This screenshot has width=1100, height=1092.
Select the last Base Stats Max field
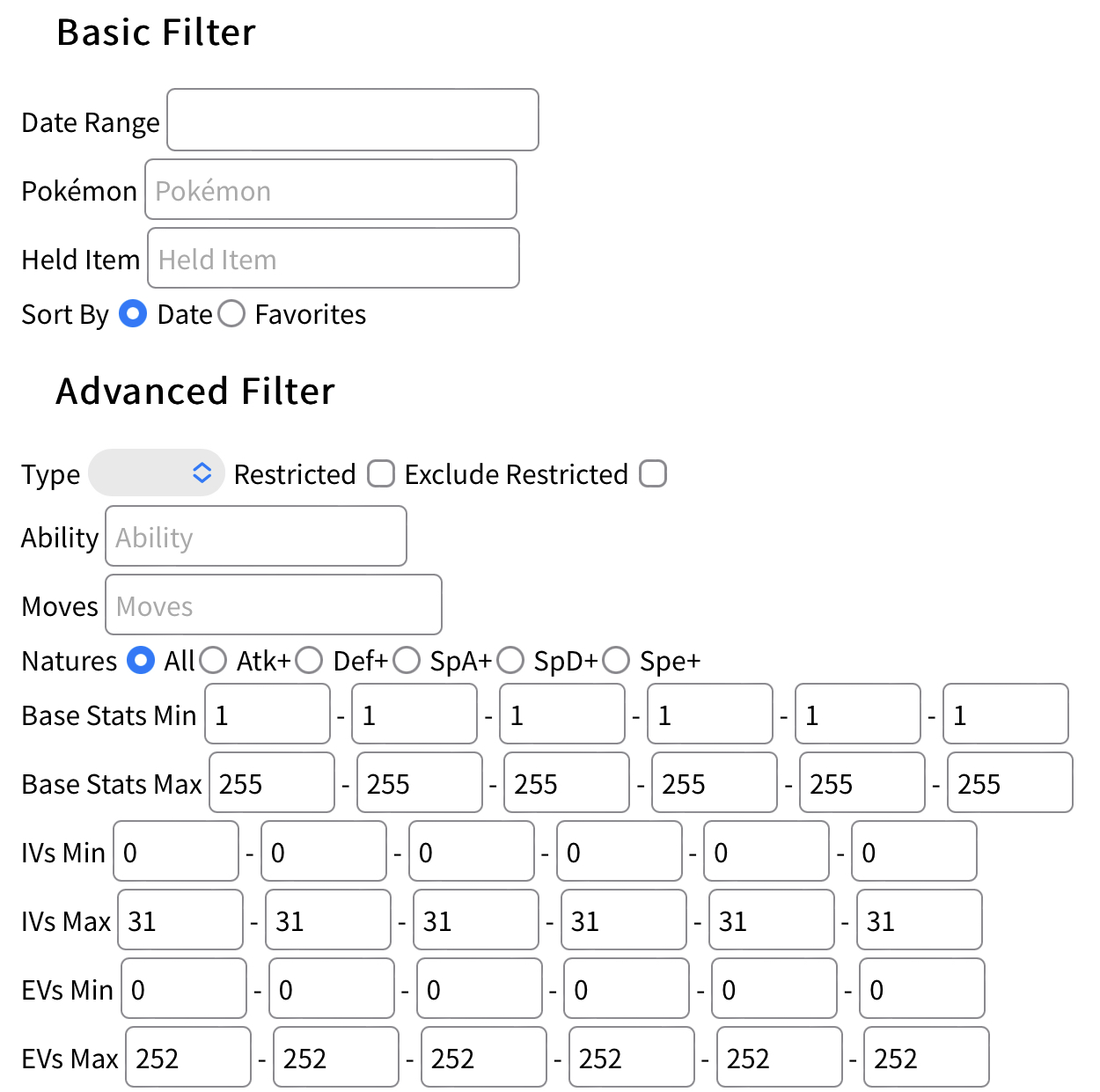(x=1009, y=782)
